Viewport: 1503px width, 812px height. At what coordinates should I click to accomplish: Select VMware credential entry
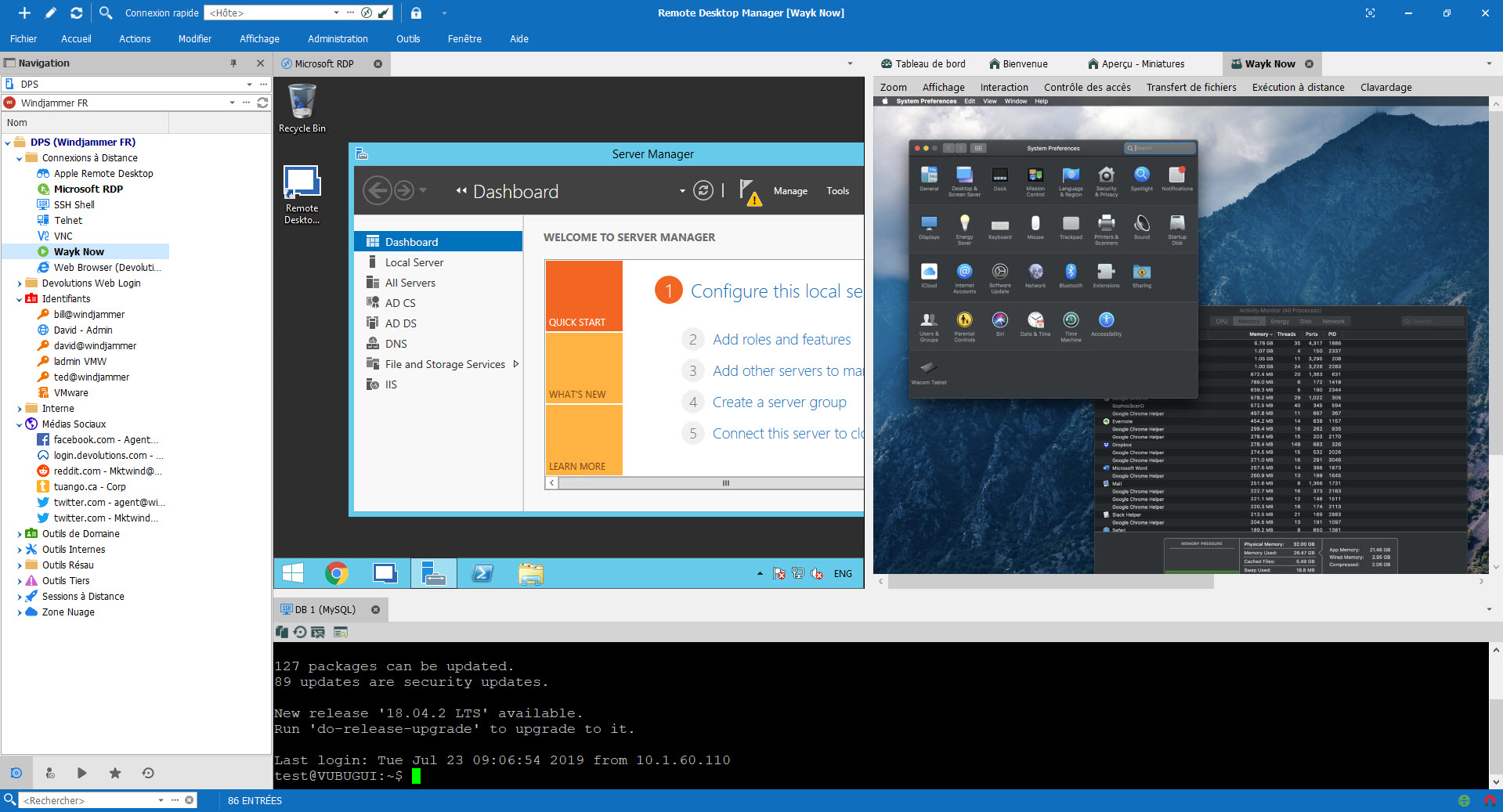[x=70, y=392]
